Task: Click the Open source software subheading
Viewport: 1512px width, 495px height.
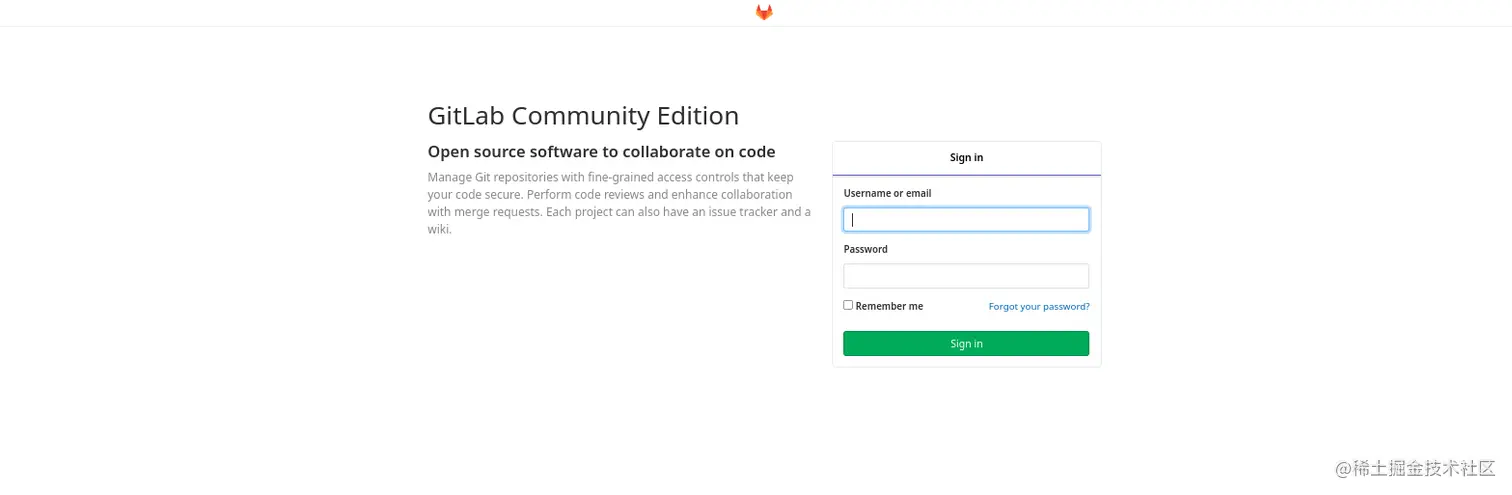Action: [601, 152]
